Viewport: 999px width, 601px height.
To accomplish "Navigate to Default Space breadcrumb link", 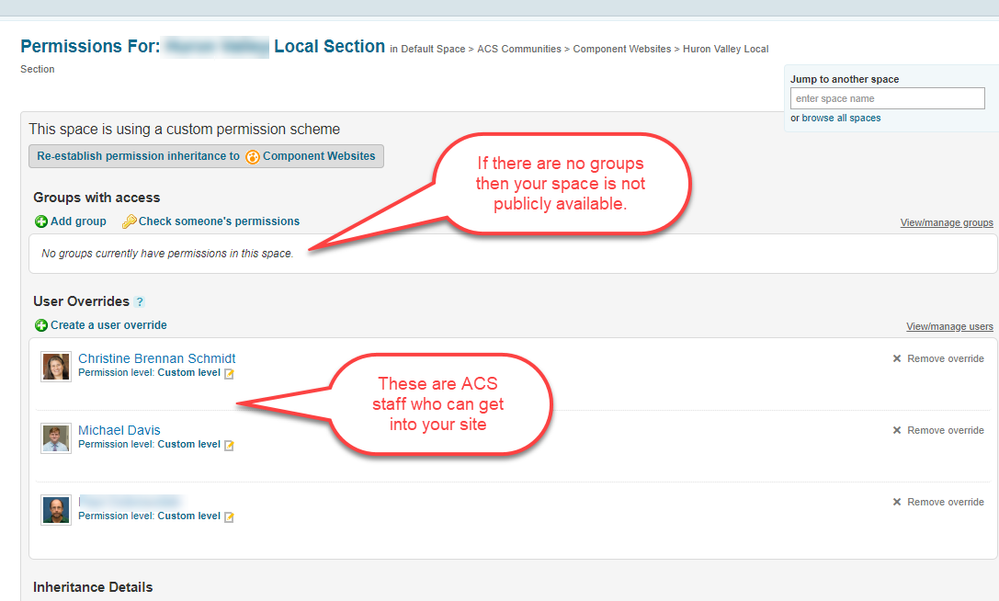I will [433, 49].
